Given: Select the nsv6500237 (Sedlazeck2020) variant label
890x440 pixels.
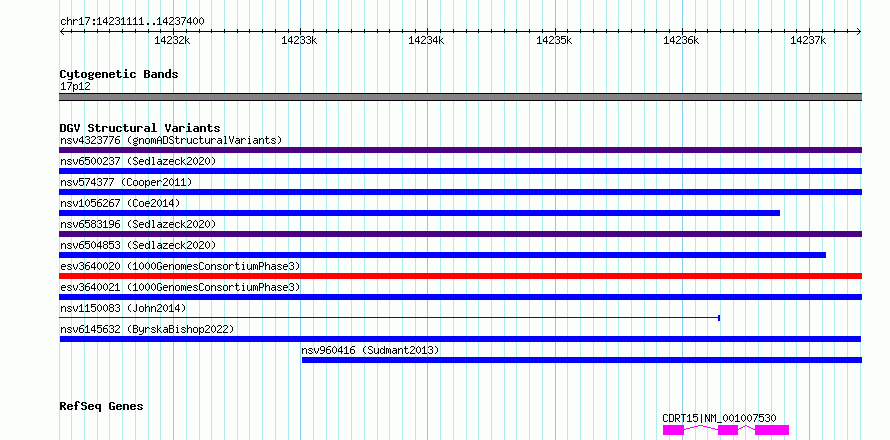Looking at the screenshot, I should (x=138, y=161).
